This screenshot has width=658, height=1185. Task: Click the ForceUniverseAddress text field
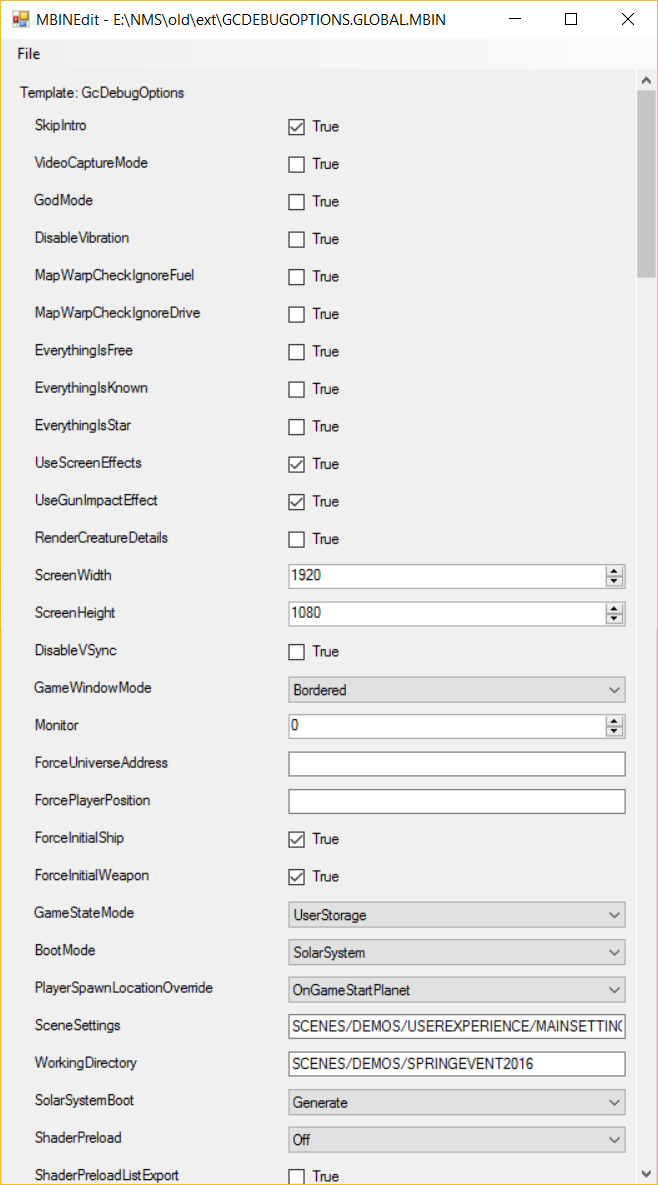[457, 764]
